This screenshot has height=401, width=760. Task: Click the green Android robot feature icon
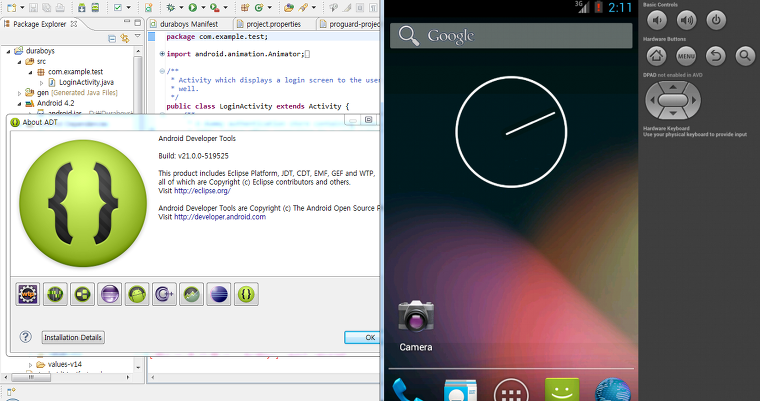(137, 294)
